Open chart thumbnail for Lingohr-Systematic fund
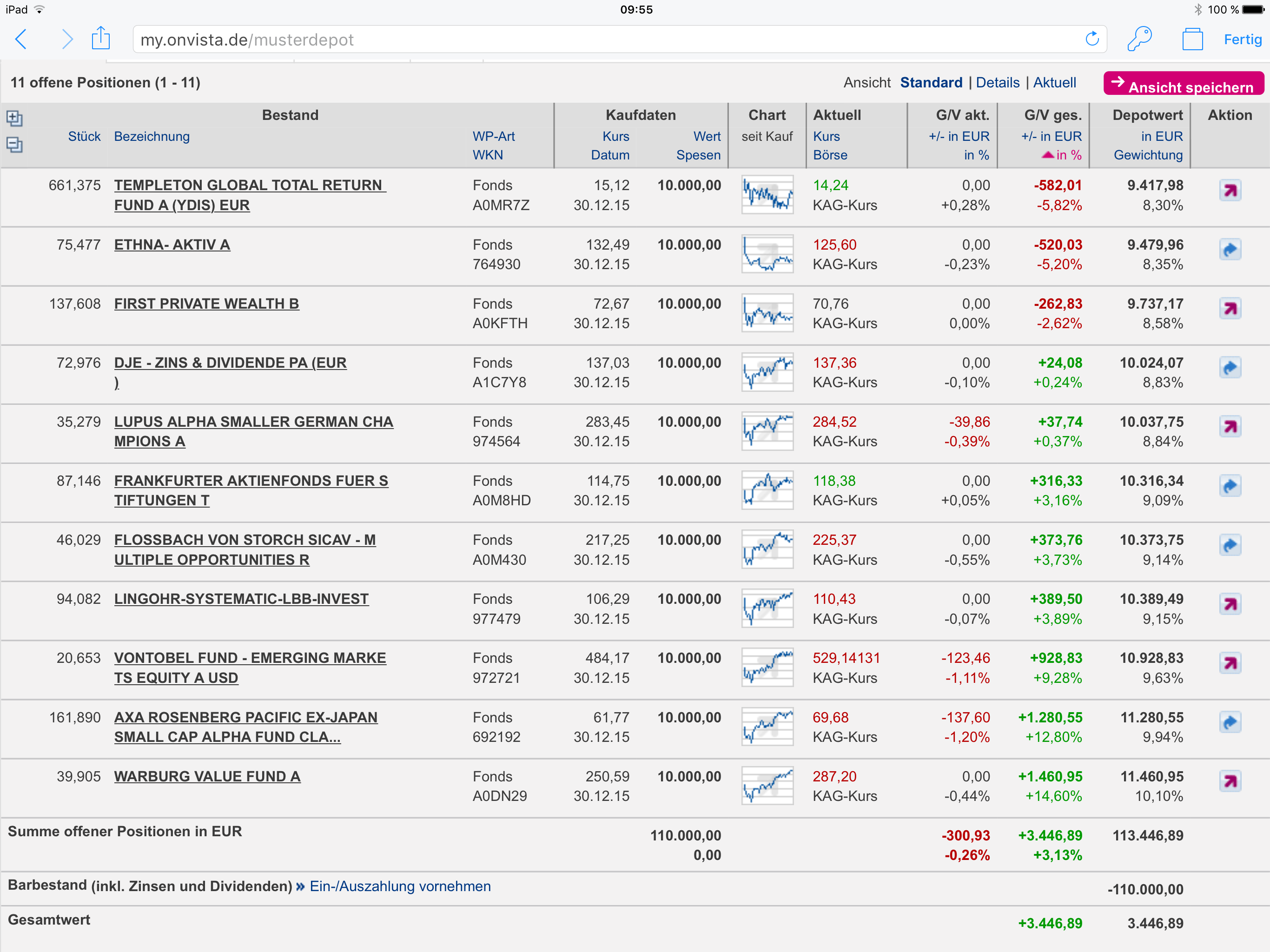 [767, 608]
